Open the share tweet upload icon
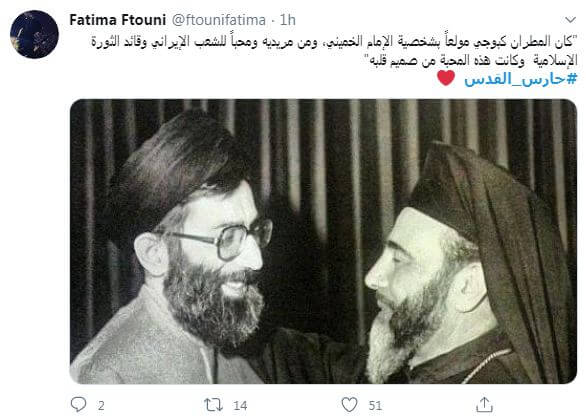Image resolution: width=586 pixels, height=418 pixels. [x=484, y=404]
